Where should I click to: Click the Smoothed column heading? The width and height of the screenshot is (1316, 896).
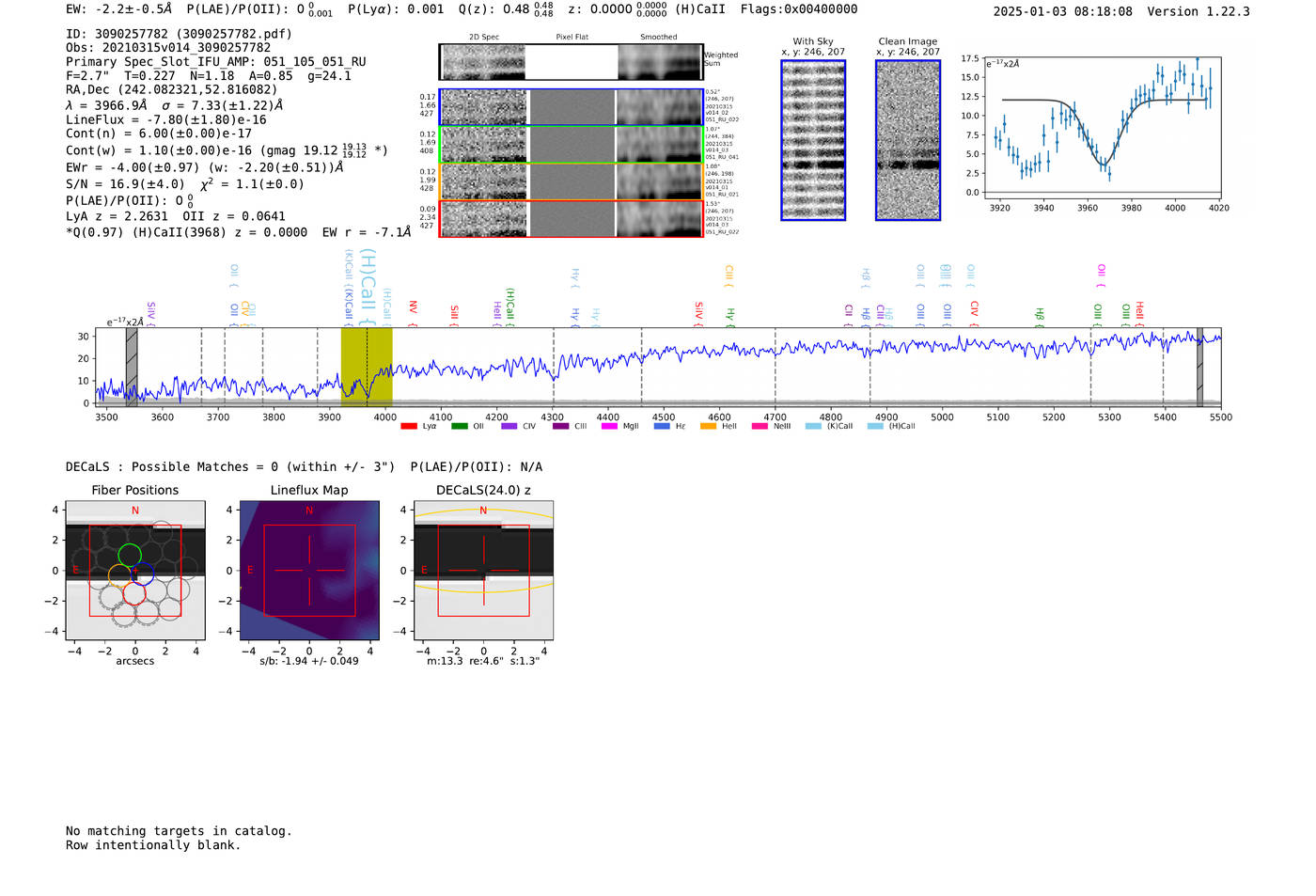pyautogui.click(x=659, y=38)
